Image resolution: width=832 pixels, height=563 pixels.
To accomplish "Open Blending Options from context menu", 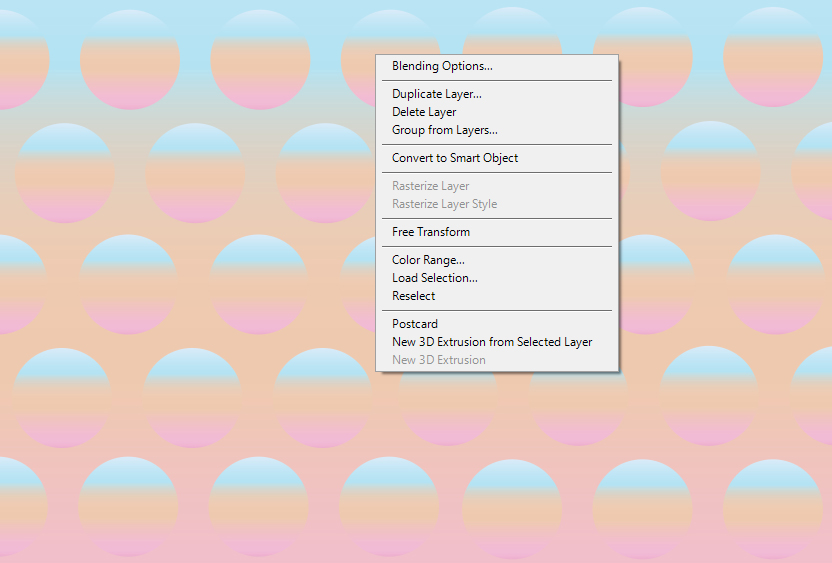I will point(497,66).
